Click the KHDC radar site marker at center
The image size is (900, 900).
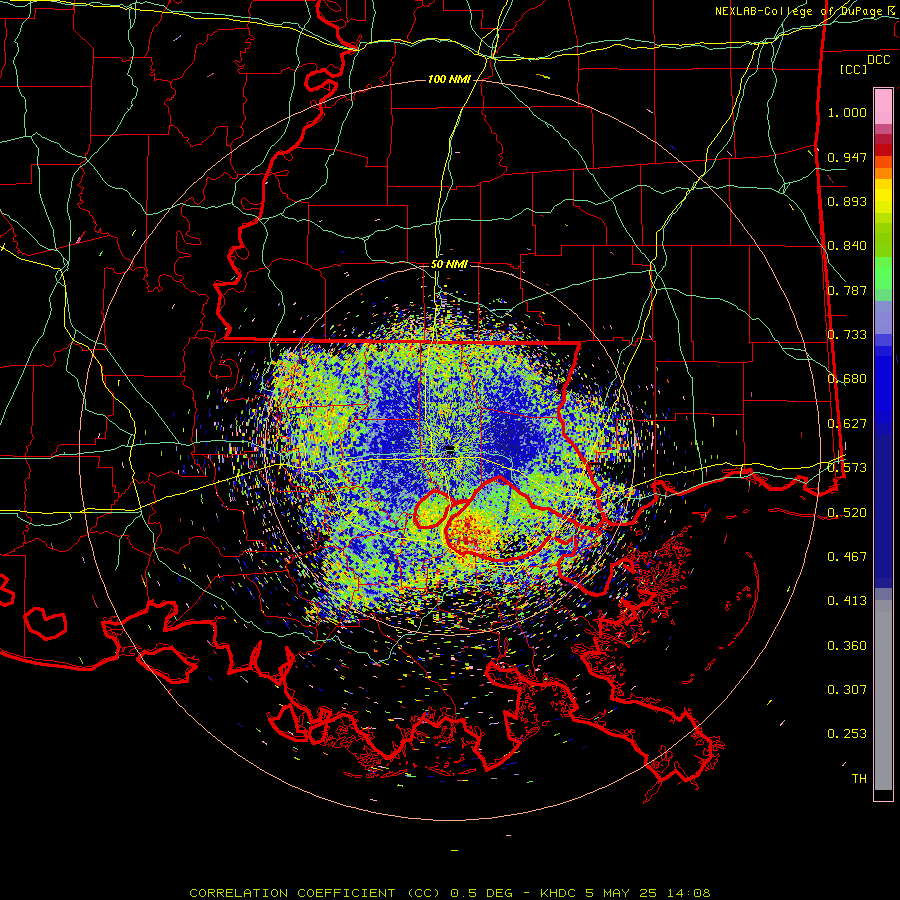click(x=450, y=450)
